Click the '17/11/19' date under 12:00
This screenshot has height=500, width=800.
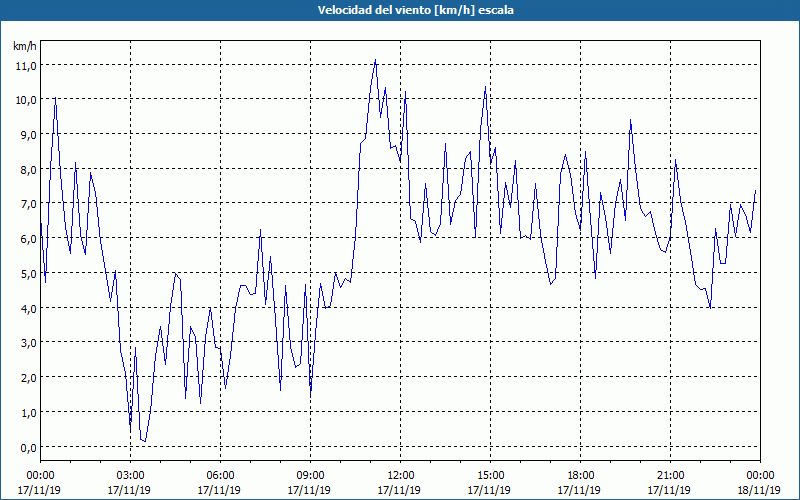point(399,490)
